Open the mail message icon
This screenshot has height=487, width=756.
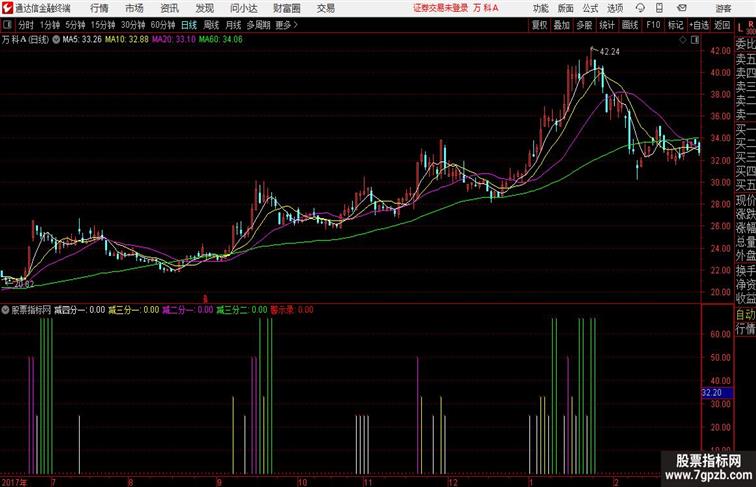click(682, 8)
